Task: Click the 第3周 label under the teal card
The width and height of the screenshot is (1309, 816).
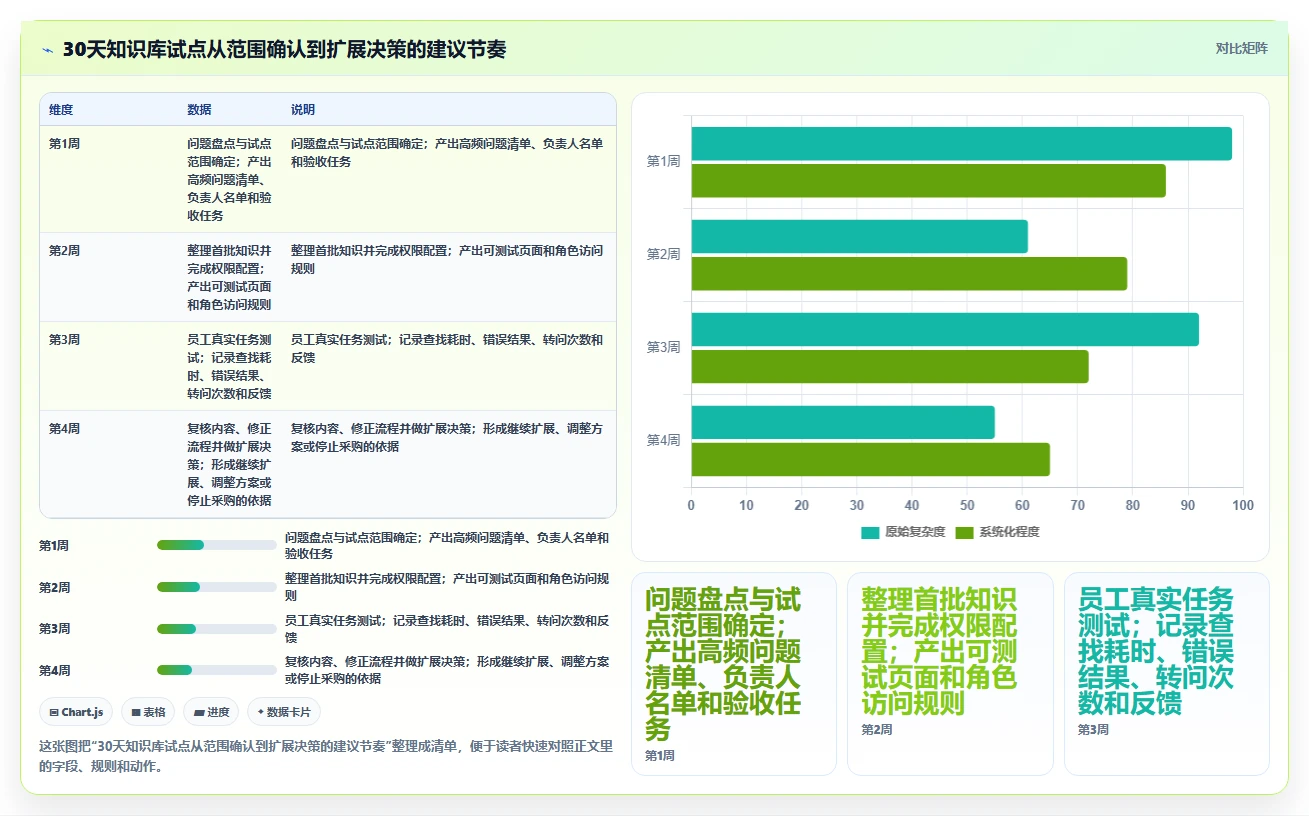Action: 1093,730
